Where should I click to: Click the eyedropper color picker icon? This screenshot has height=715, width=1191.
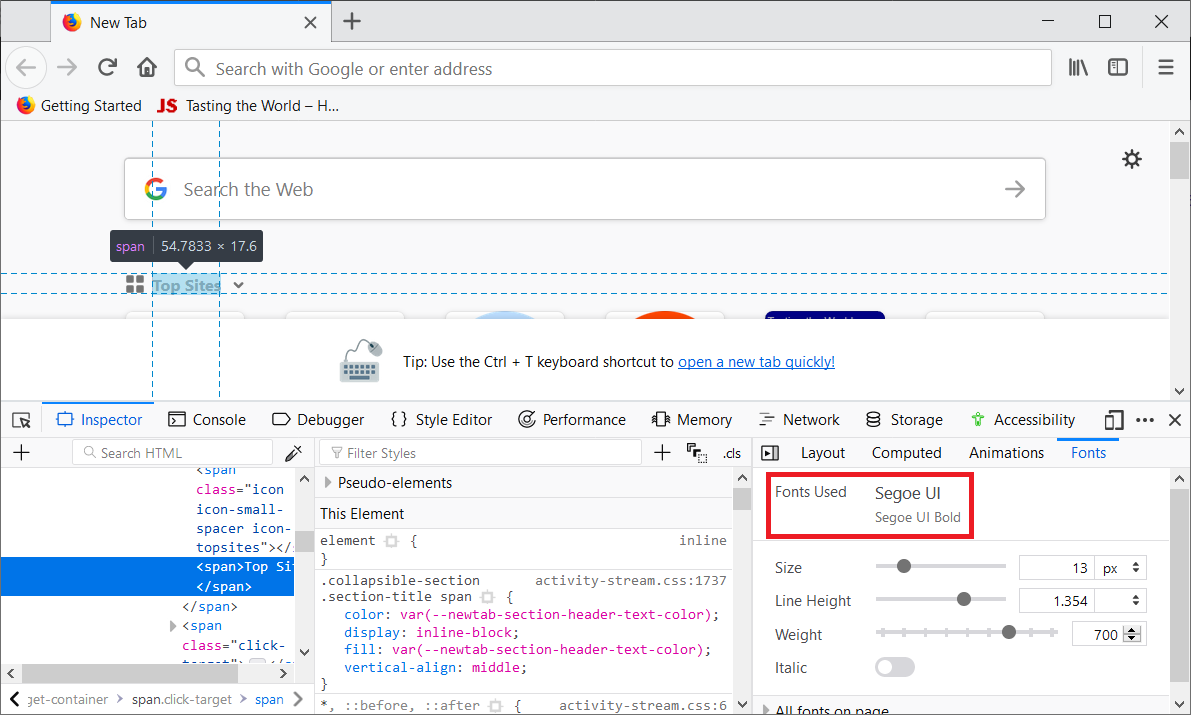(294, 453)
